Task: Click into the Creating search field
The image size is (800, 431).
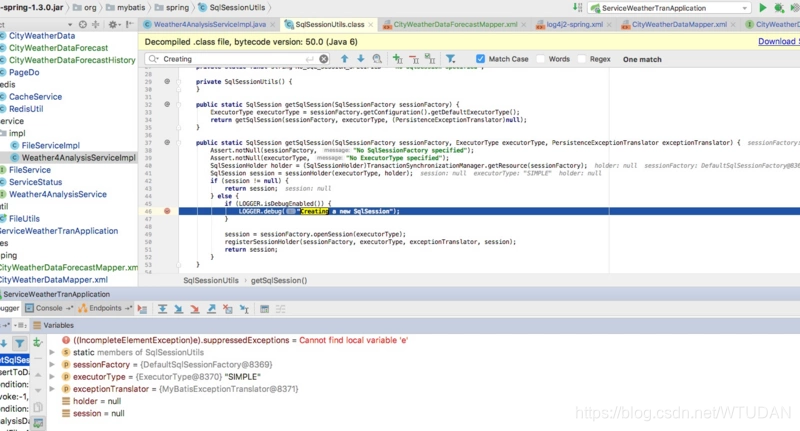Action: [x=235, y=59]
